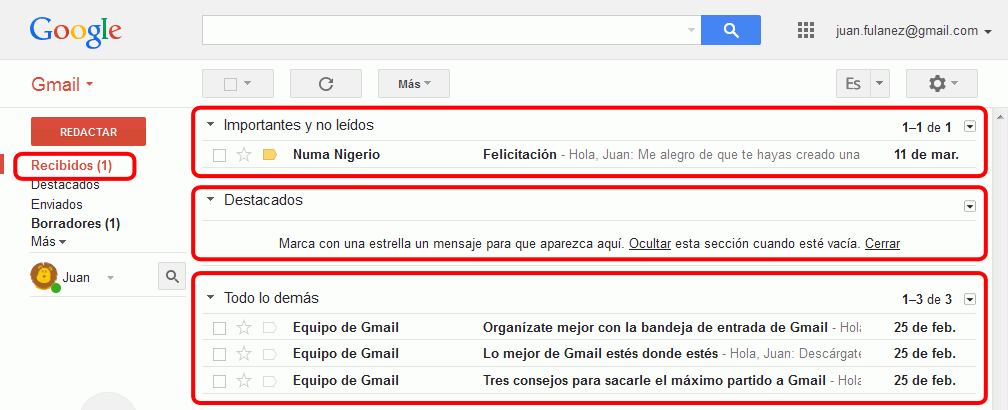Open the Enviados folder

click(57, 204)
